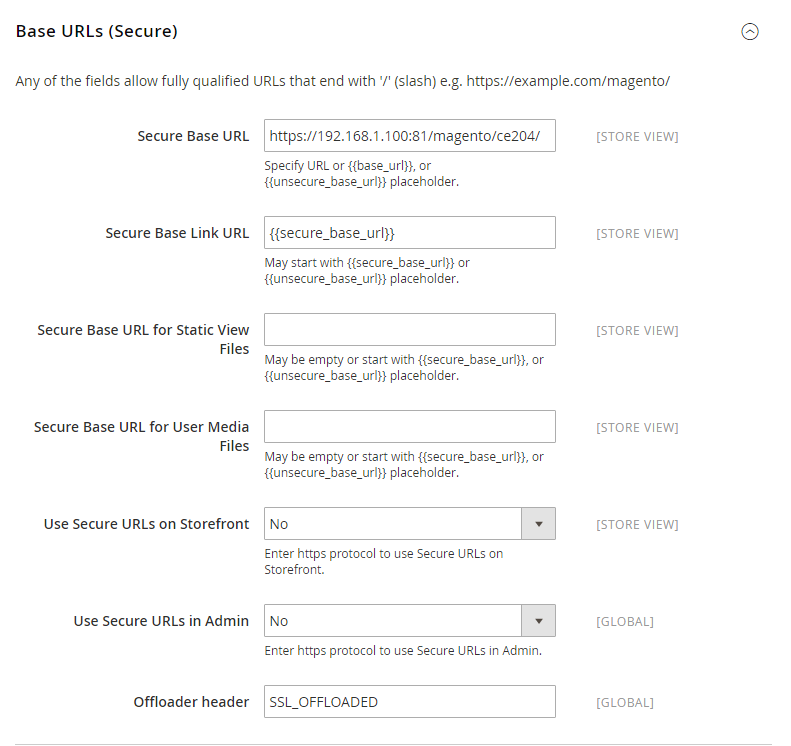
Task: Focus the Secure Base URL for Static View Files field
Action: coord(410,329)
